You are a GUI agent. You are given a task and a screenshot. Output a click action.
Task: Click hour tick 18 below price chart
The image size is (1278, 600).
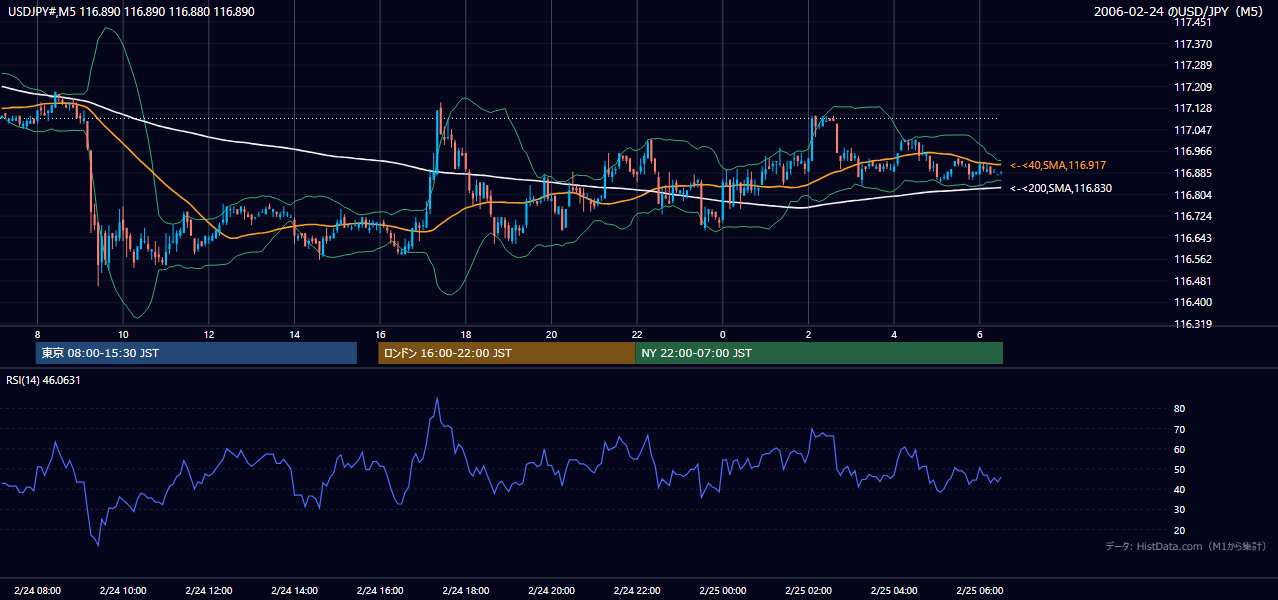[466, 334]
